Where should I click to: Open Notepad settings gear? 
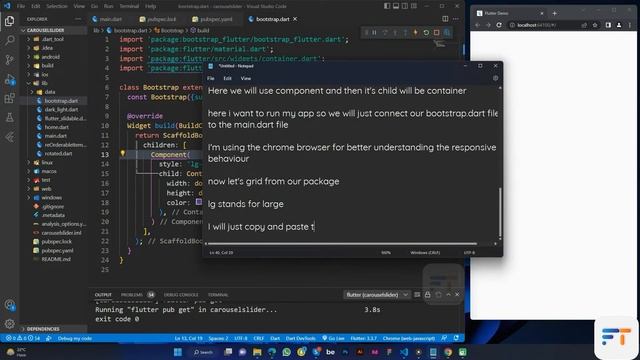(x=496, y=78)
